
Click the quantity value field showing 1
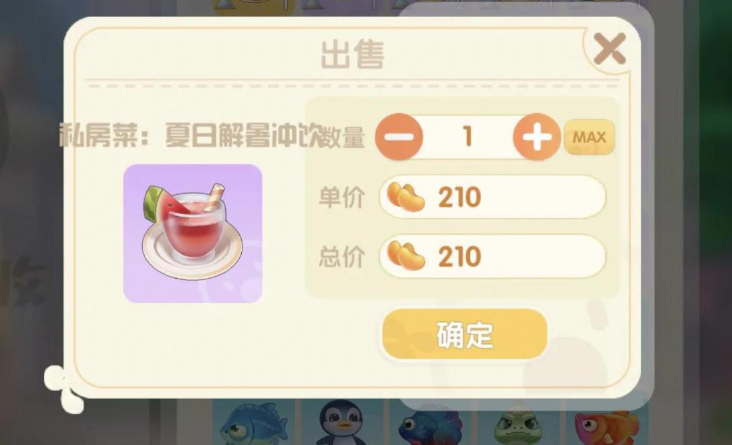tap(468, 137)
